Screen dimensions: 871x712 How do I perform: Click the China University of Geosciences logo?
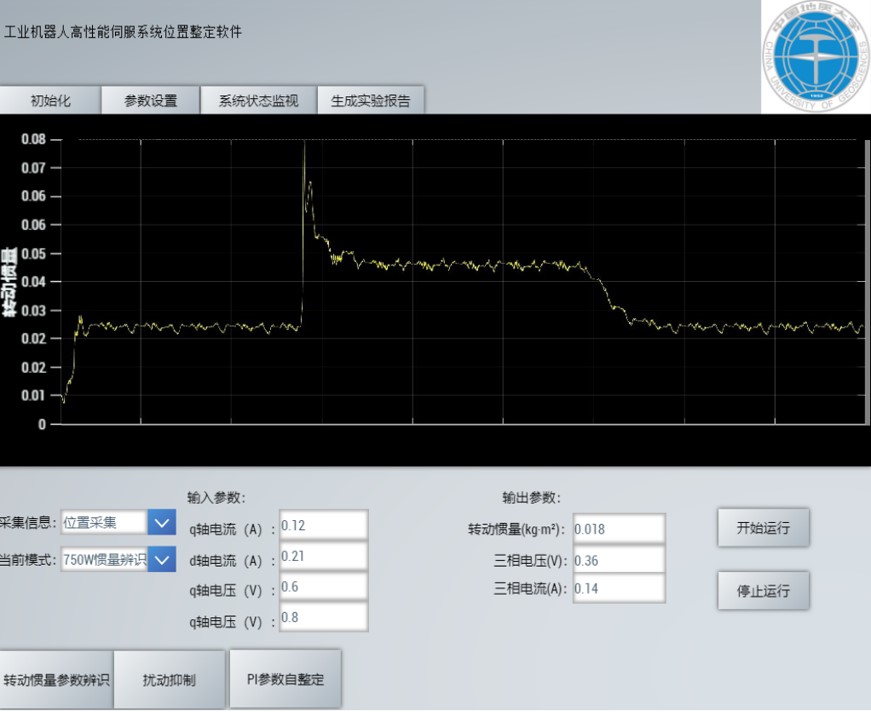pos(815,57)
